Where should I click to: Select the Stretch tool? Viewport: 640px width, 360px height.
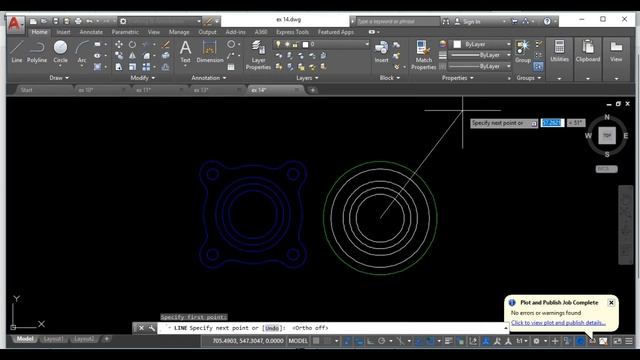pyautogui.click(x=119, y=67)
